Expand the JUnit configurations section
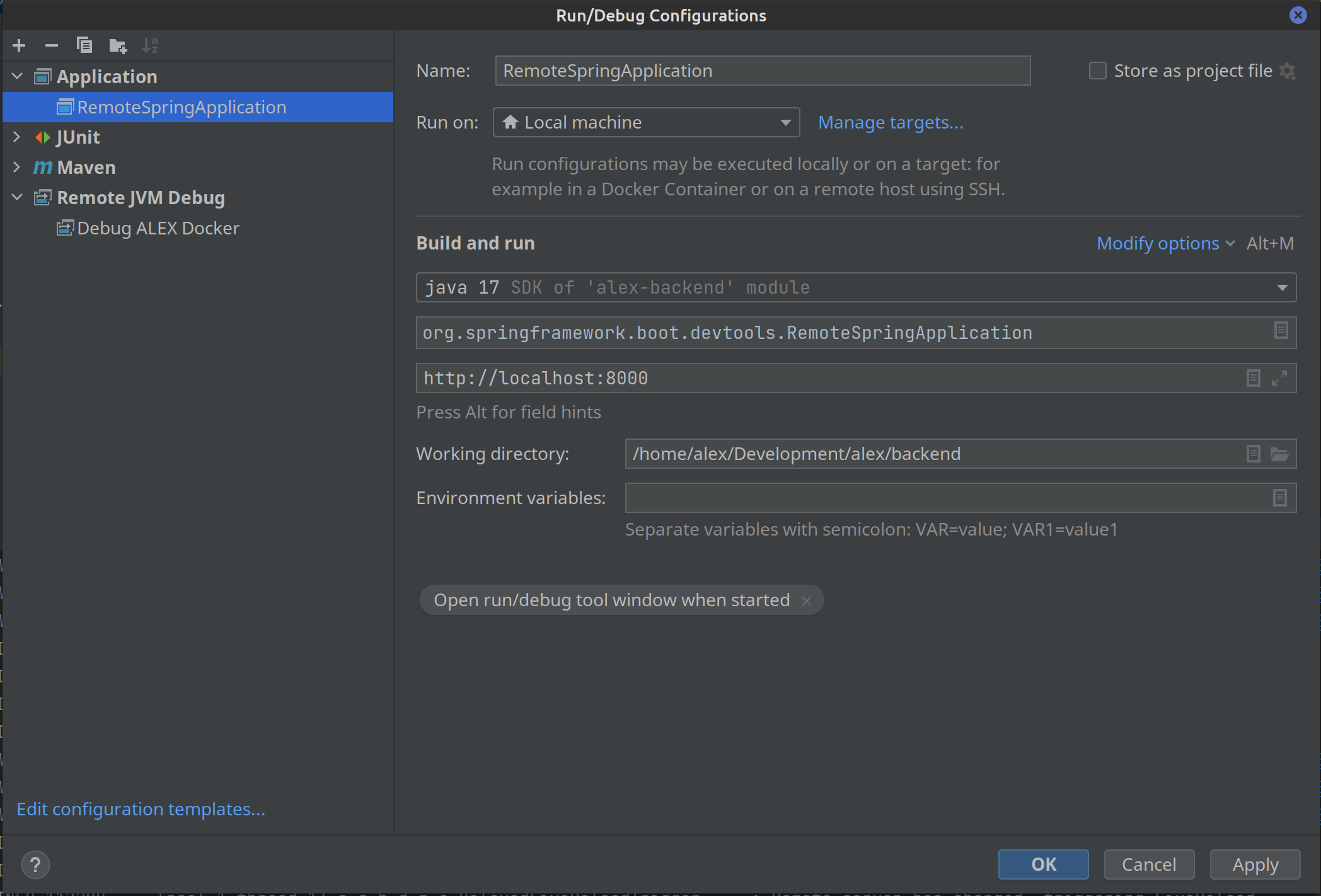The image size is (1321, 896). pyautogui.click(x=16, y=136)
